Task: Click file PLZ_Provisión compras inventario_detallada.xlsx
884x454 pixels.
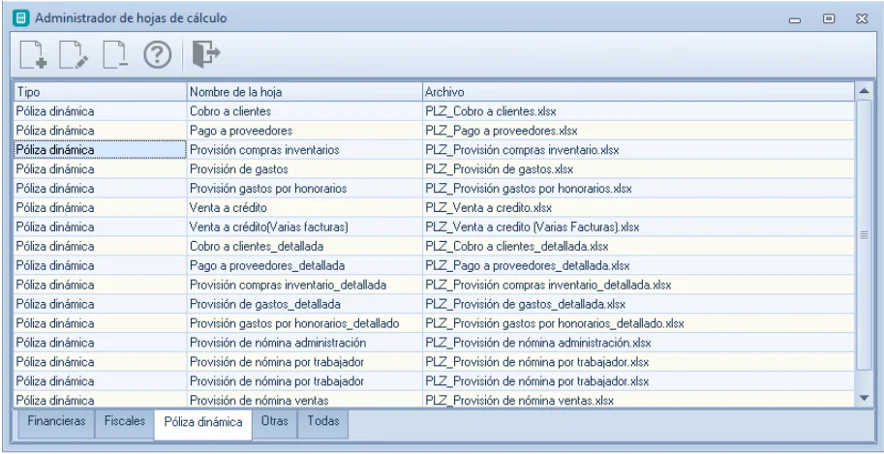Action: pyautogui.click(x=548, y=285)
